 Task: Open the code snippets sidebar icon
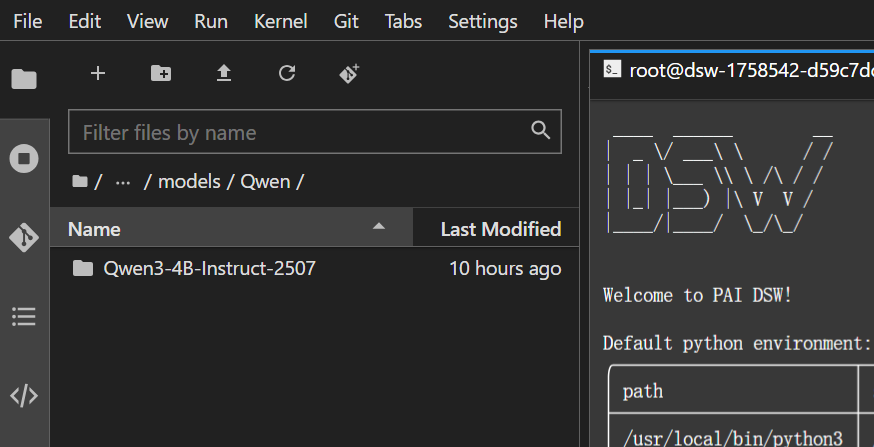(24, 396)
